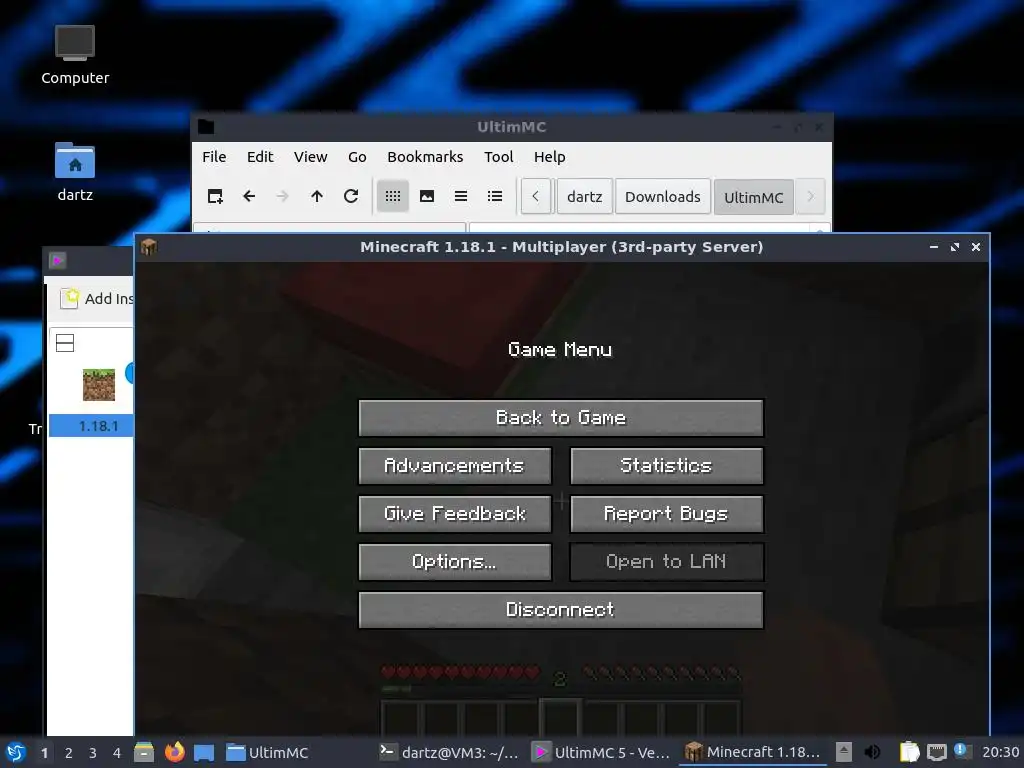Click UltimMC file manager title bar icon

pos(206,127)
